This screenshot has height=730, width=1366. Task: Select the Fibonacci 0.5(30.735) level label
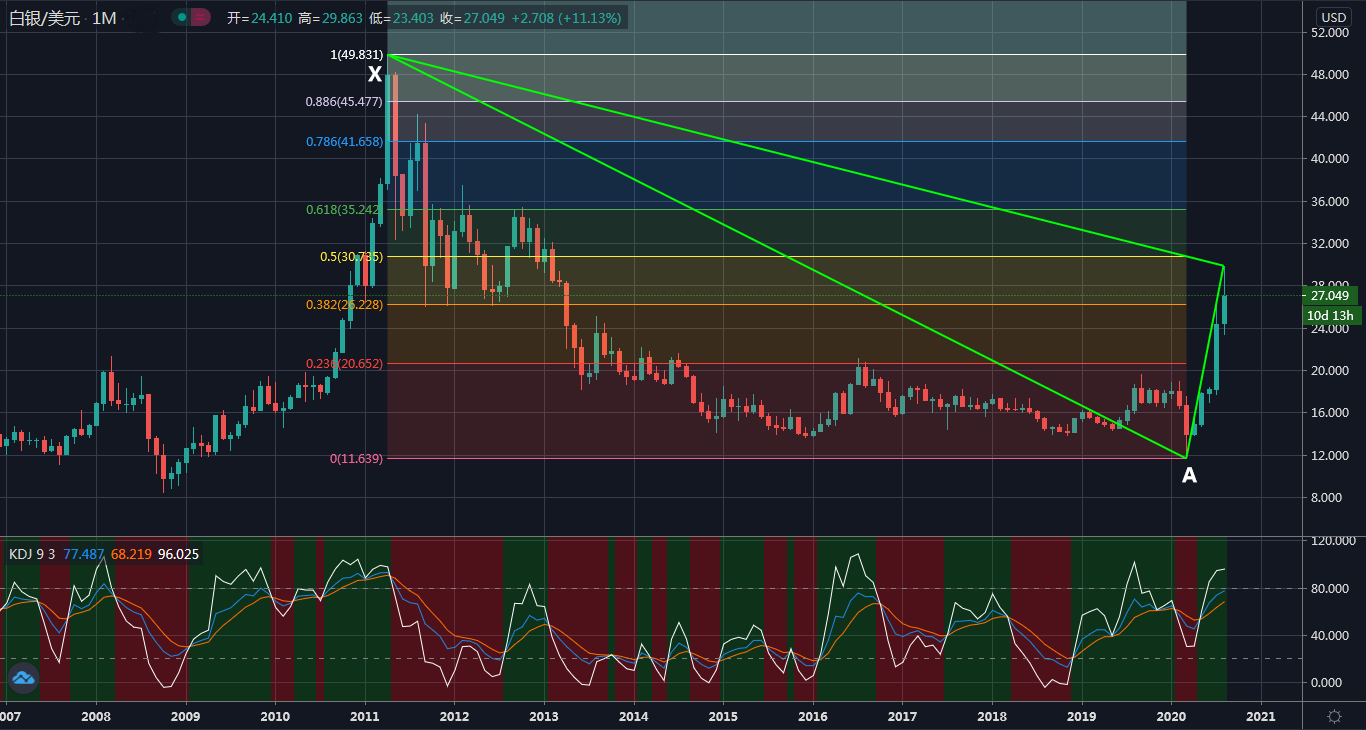point(351,257)
